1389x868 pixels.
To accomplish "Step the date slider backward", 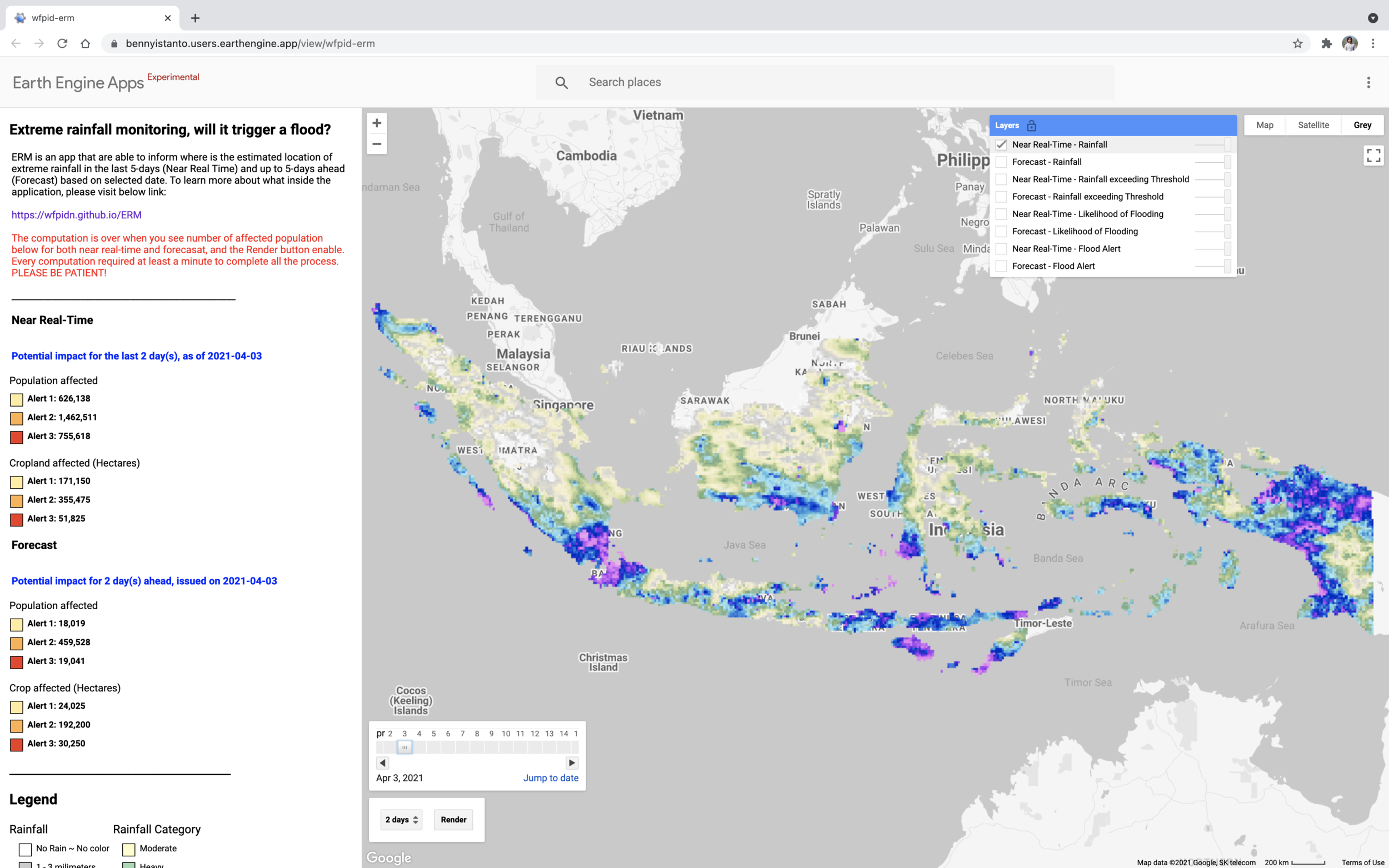I will pyautogui.click(x=382, y=763).
